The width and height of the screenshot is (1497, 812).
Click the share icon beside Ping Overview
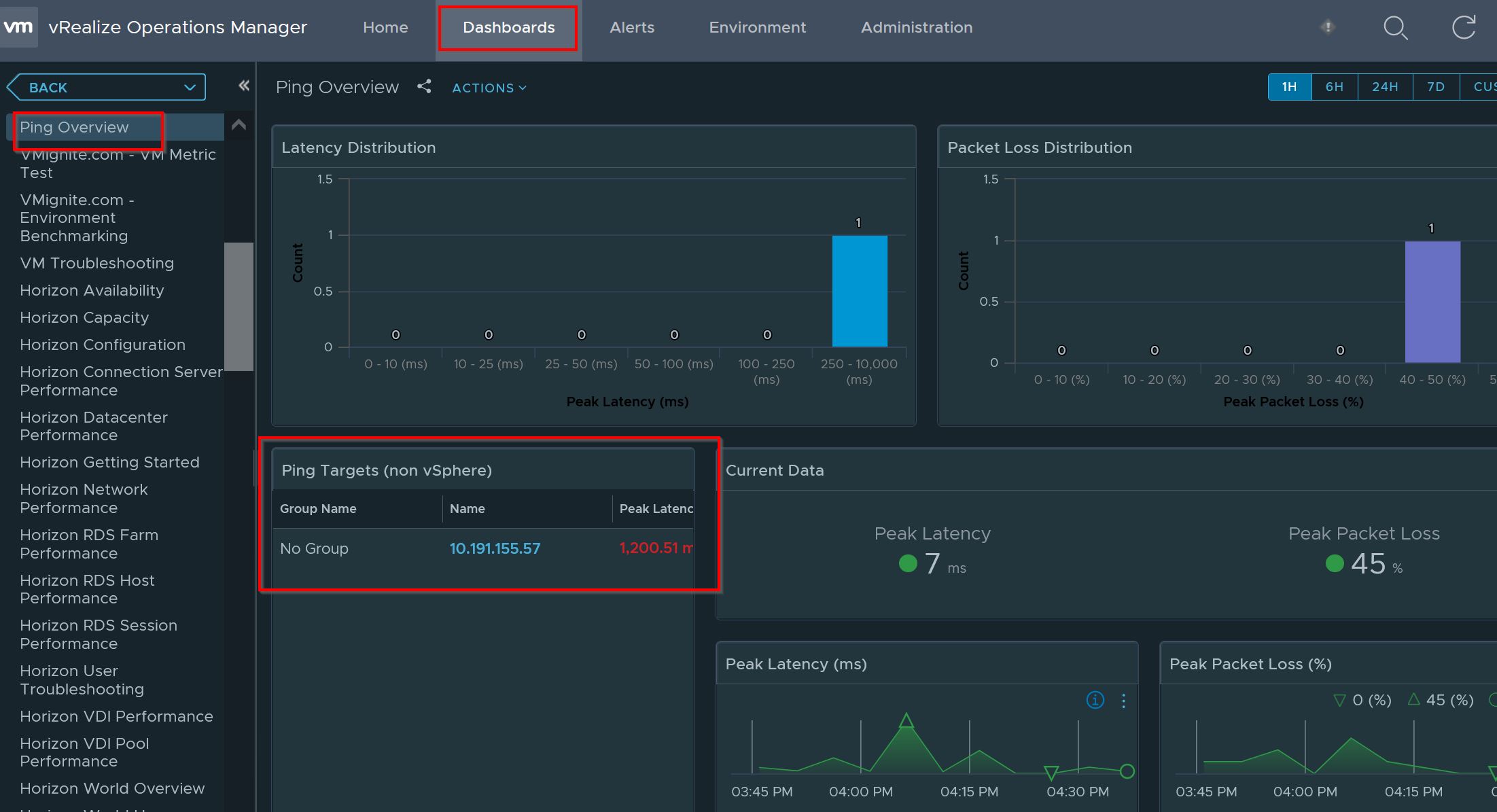pyautogui.click(x=424, y=86)
